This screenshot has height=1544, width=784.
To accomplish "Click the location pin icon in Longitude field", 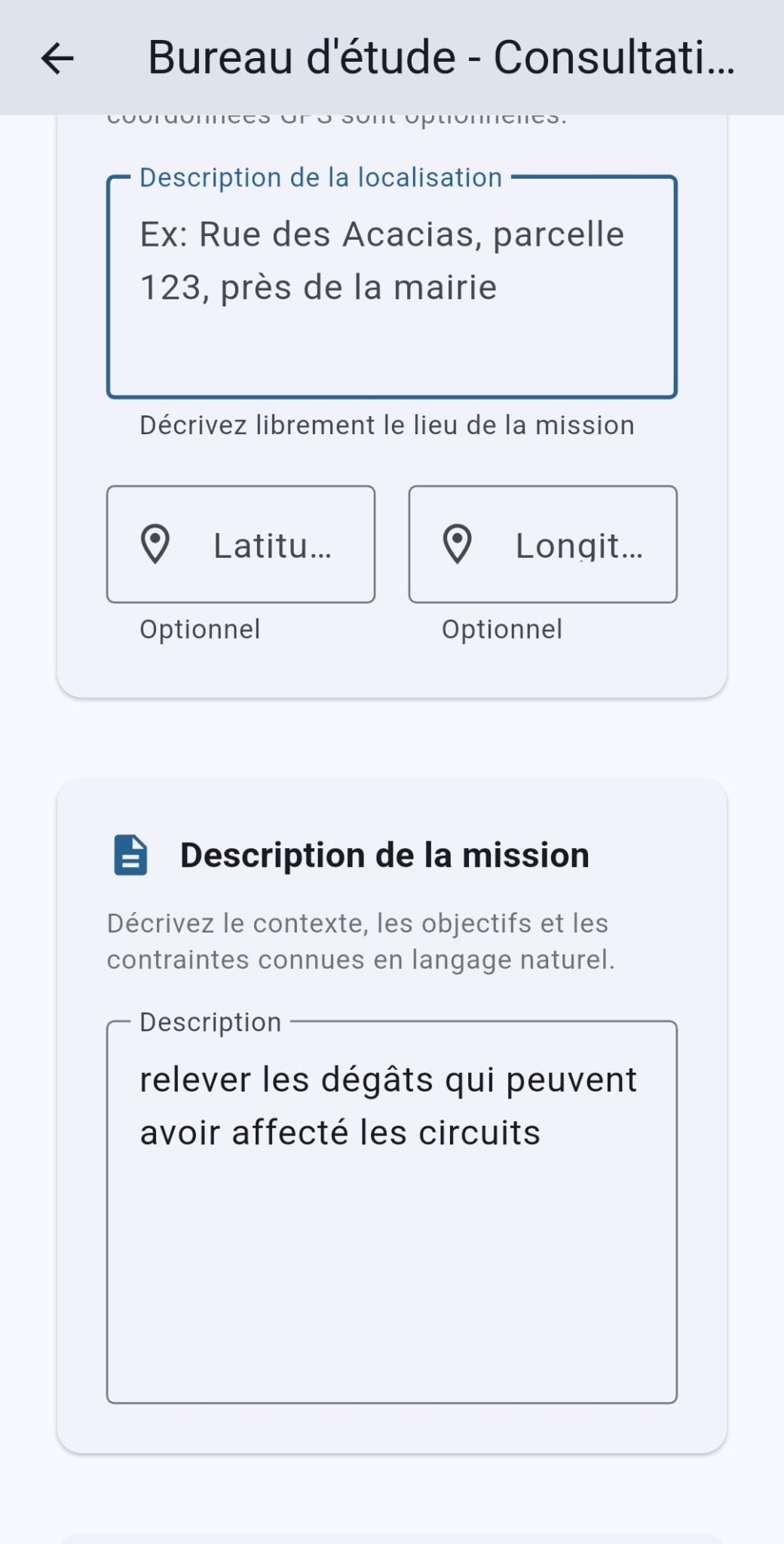I will coord(457,544).
